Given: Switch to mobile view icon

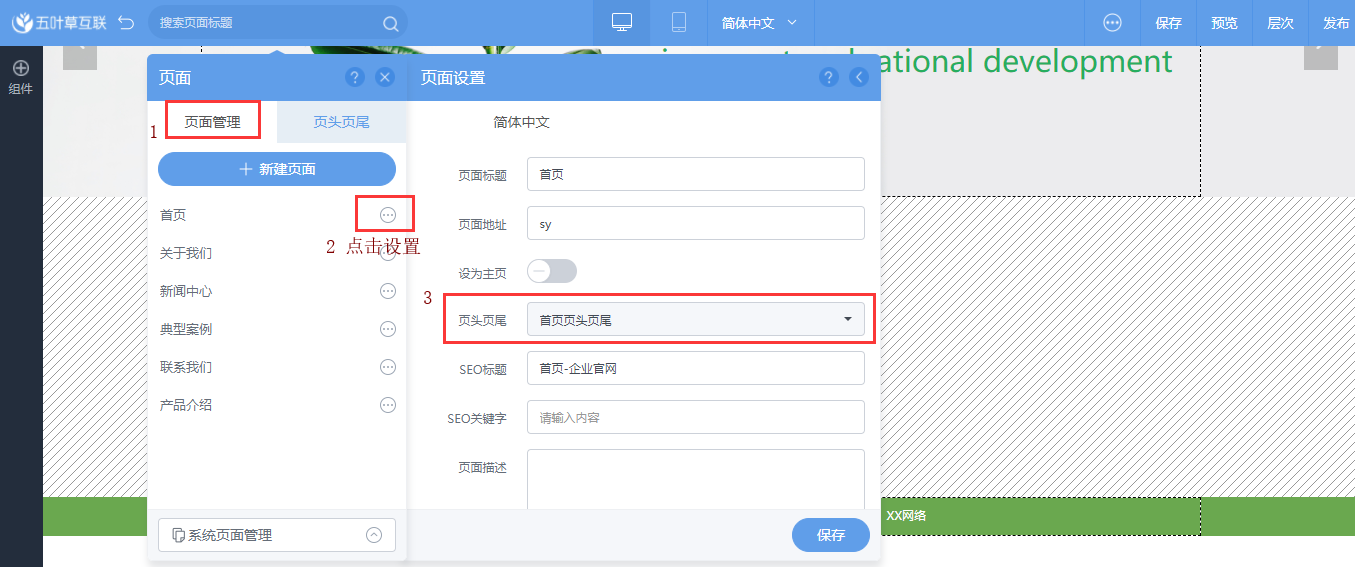Looking at the screenshot, I should click(679, 23).
